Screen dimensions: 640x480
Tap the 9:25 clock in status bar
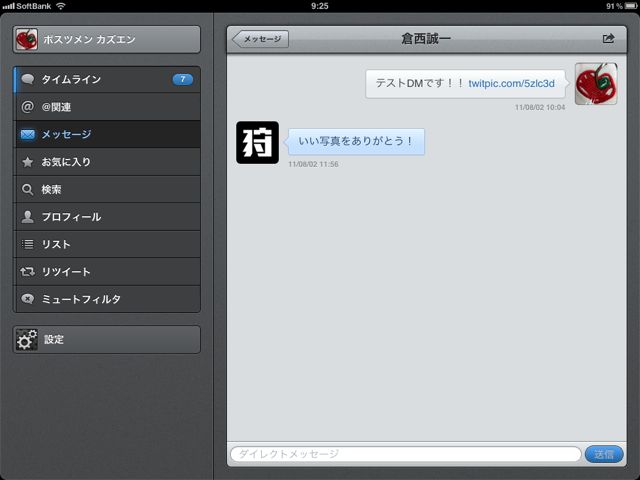click(x=320, y=6)
